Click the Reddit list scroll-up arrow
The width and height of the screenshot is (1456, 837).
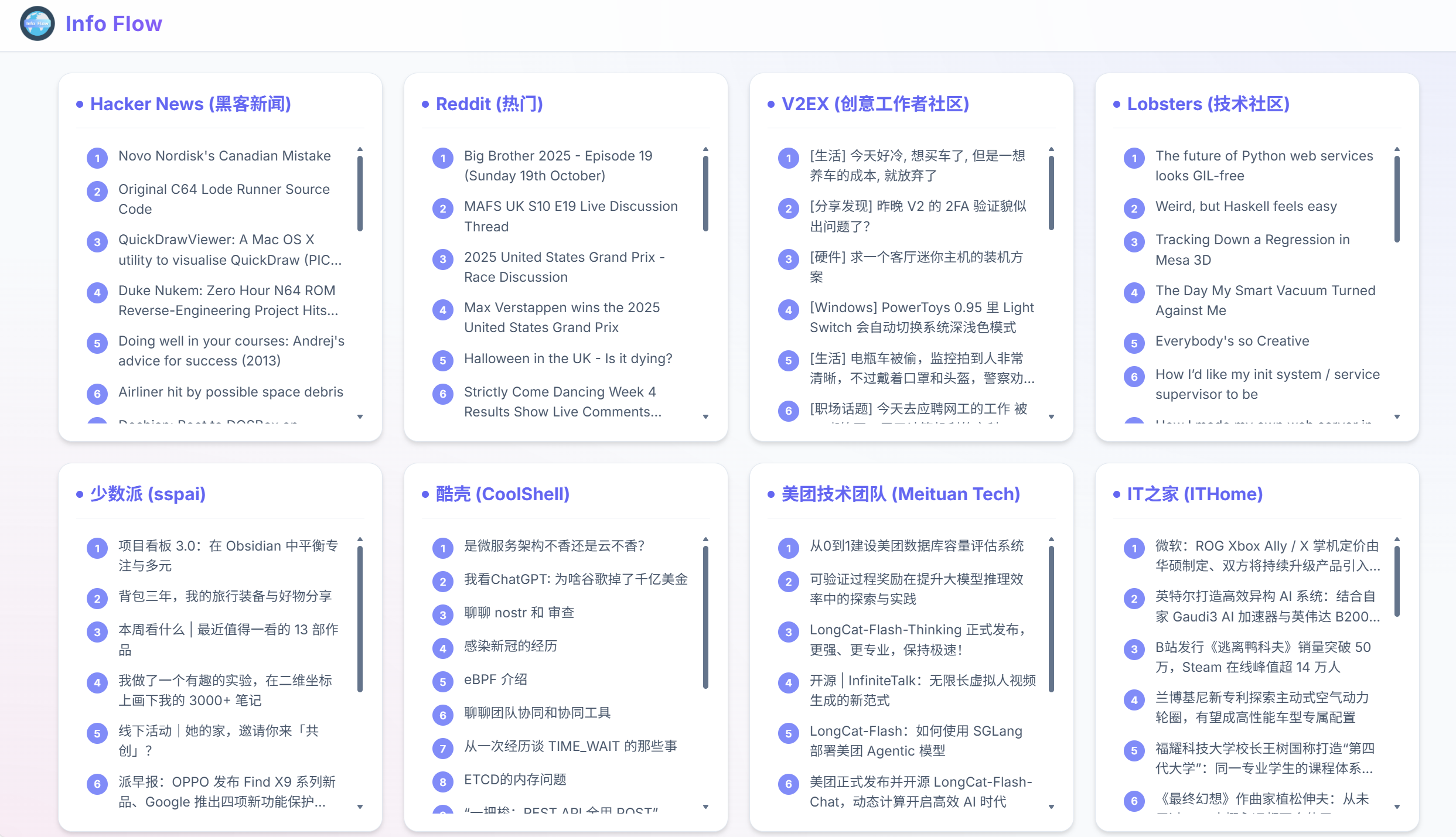[705, 149]
